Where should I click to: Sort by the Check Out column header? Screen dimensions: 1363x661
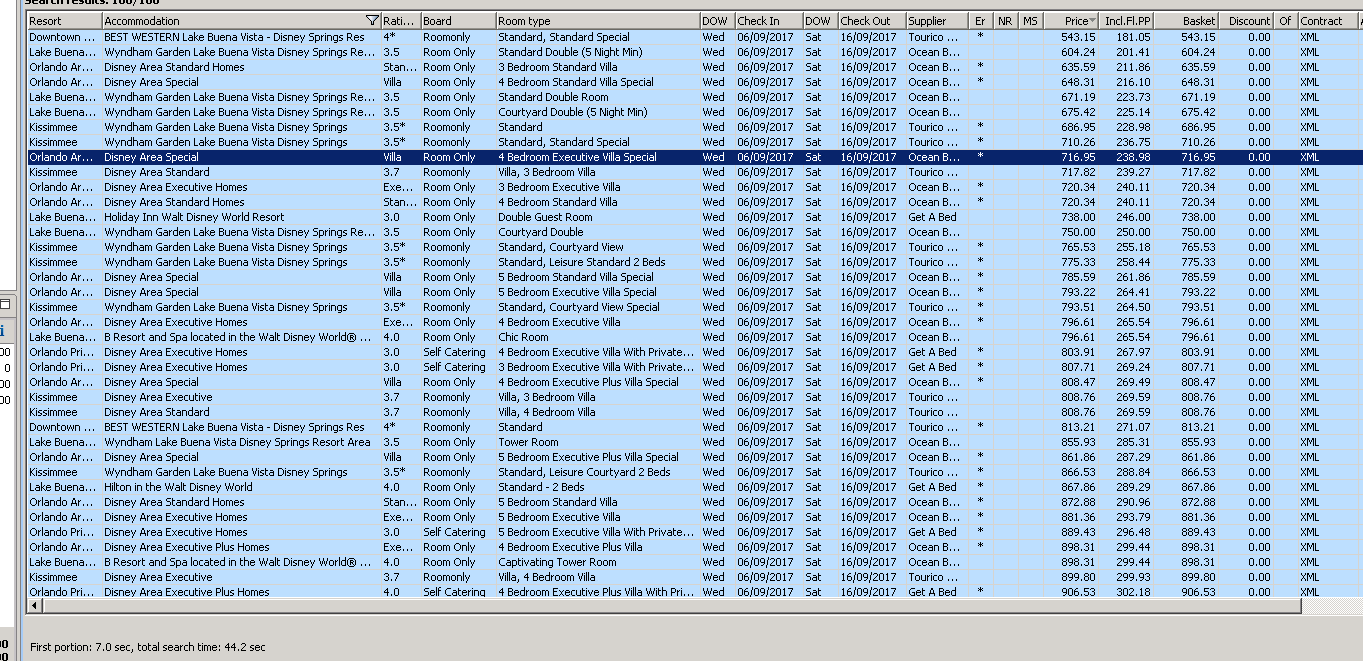[x=871, y=21]
